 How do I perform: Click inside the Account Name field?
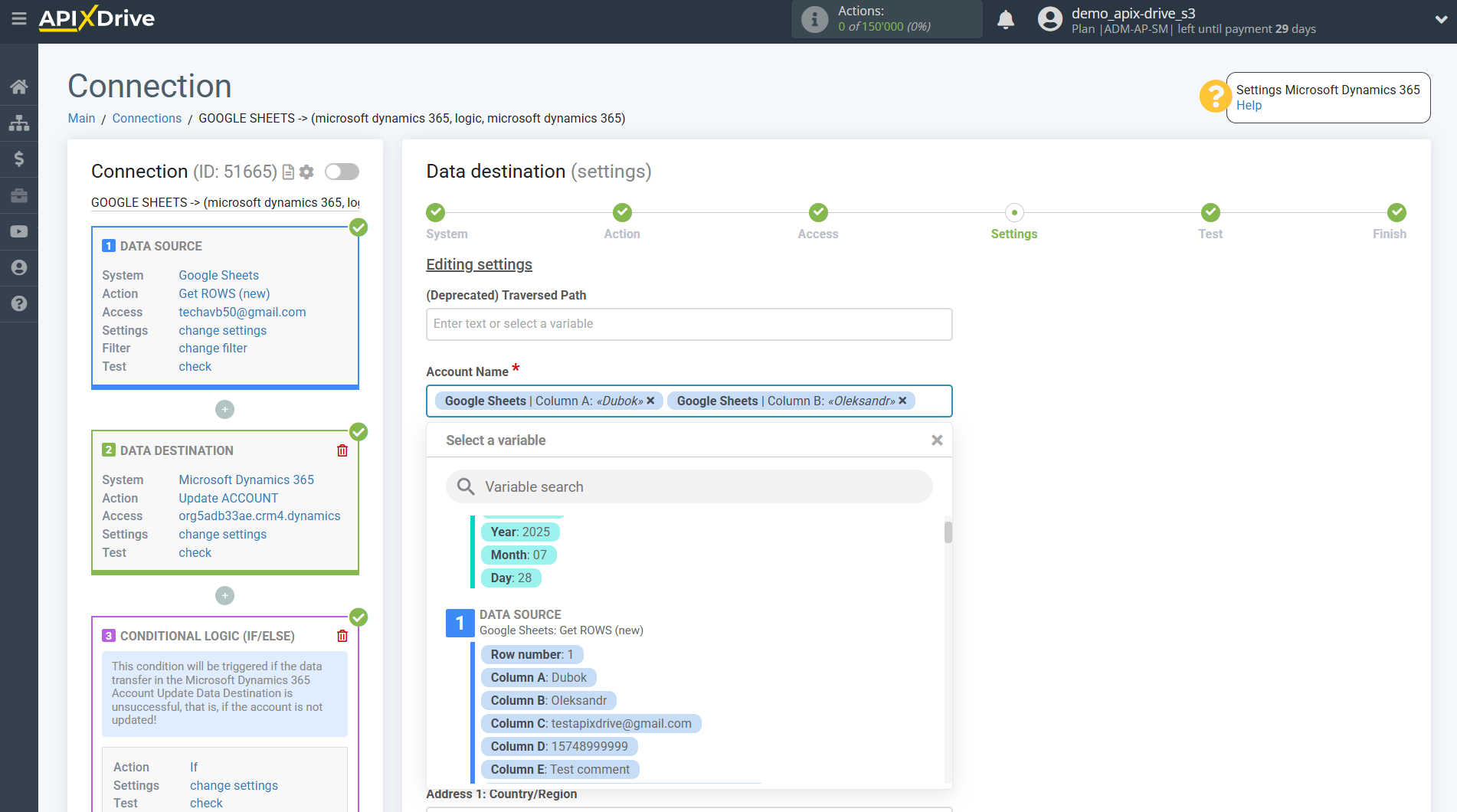point(689,401)
